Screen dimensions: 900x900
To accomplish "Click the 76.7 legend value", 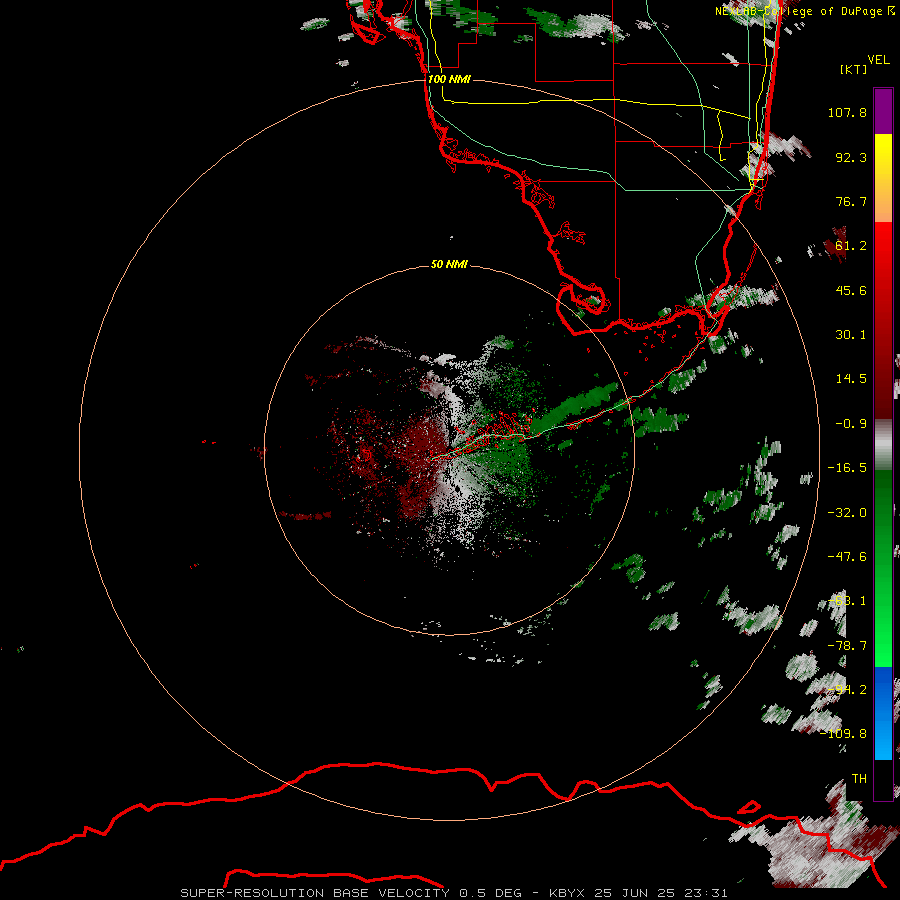I will coord(851,201).
